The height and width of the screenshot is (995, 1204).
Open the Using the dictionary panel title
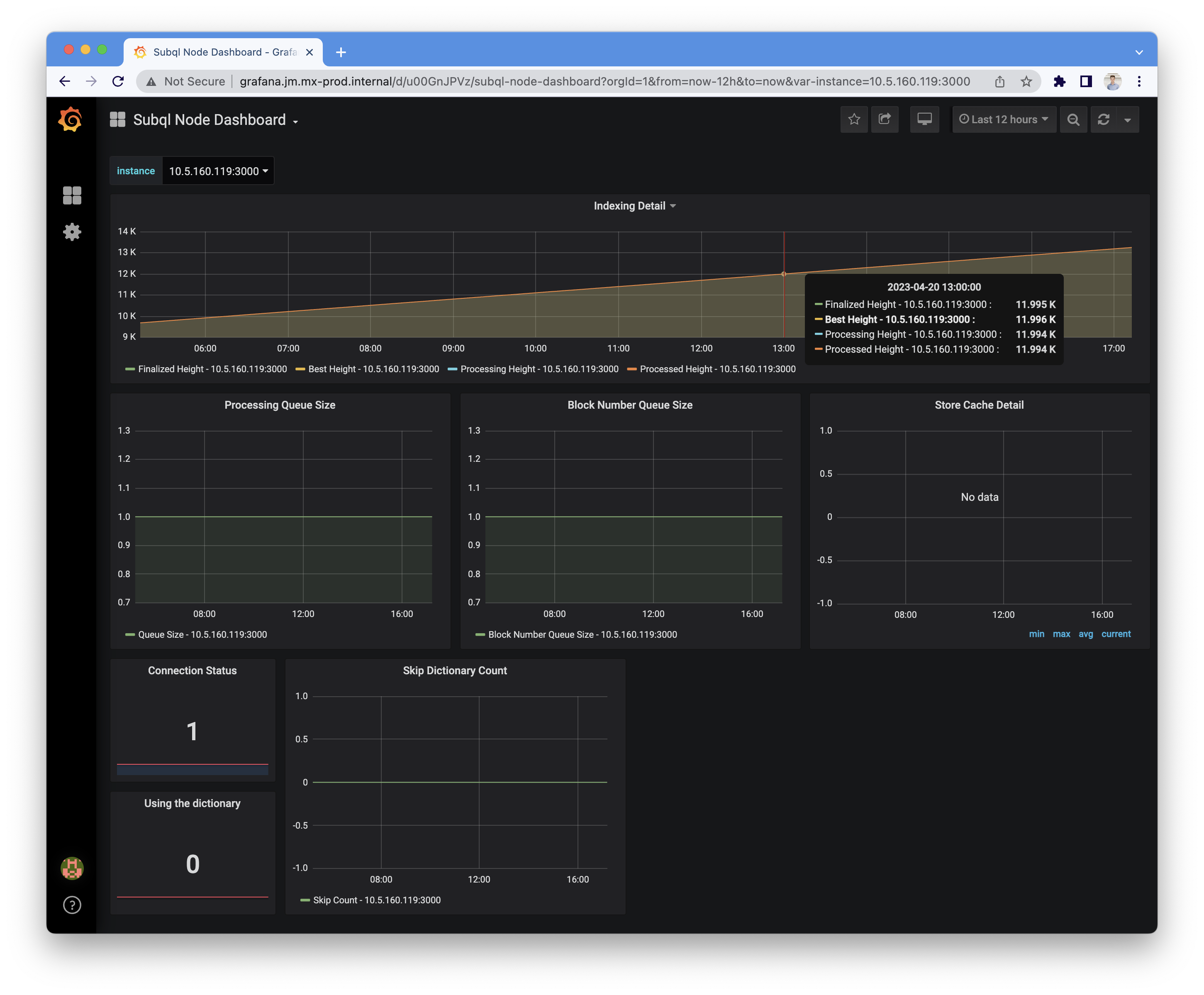[x=192, y=803]
